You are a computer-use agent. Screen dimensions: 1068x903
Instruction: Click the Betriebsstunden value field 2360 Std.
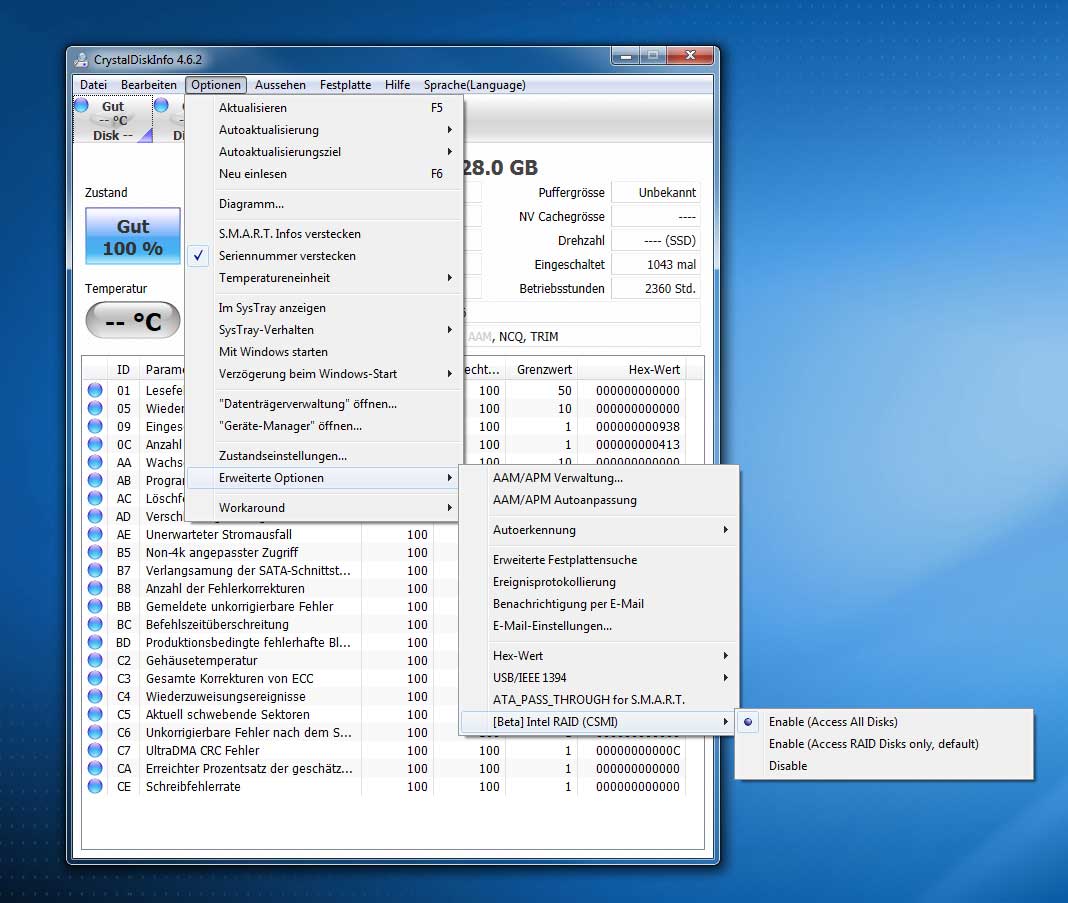coord(656,288)
